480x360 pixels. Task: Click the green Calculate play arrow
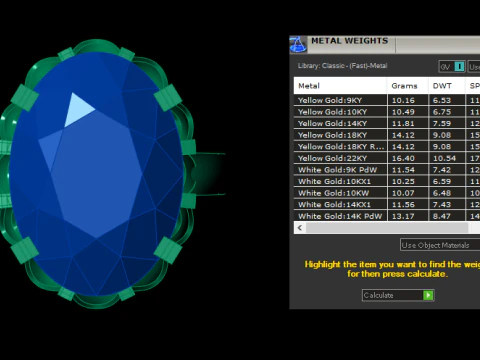click(x=428, y=295)
